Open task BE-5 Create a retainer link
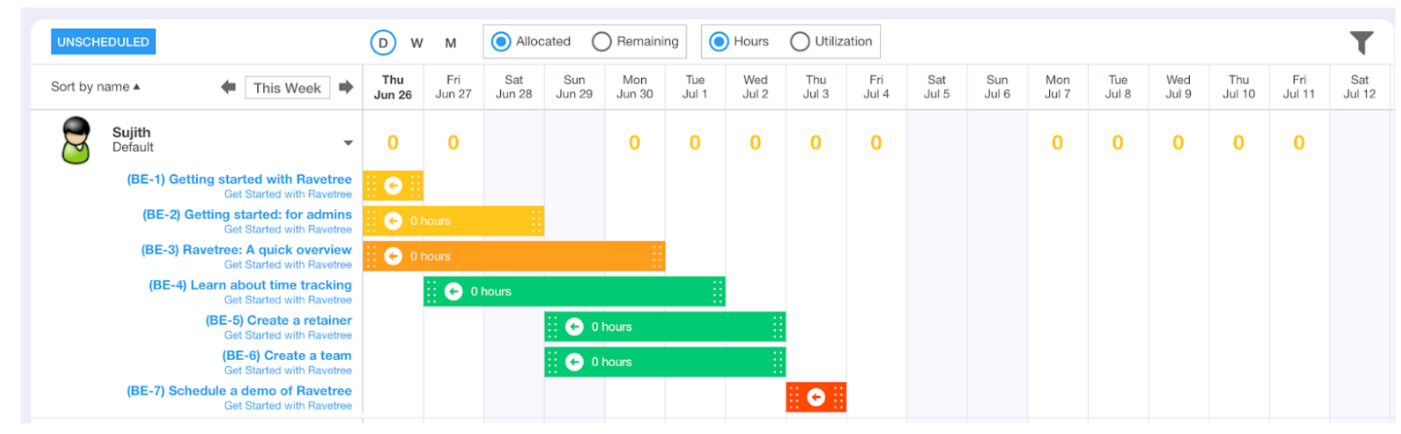This screenshot has width=1401, height=434. coord(279,321)
